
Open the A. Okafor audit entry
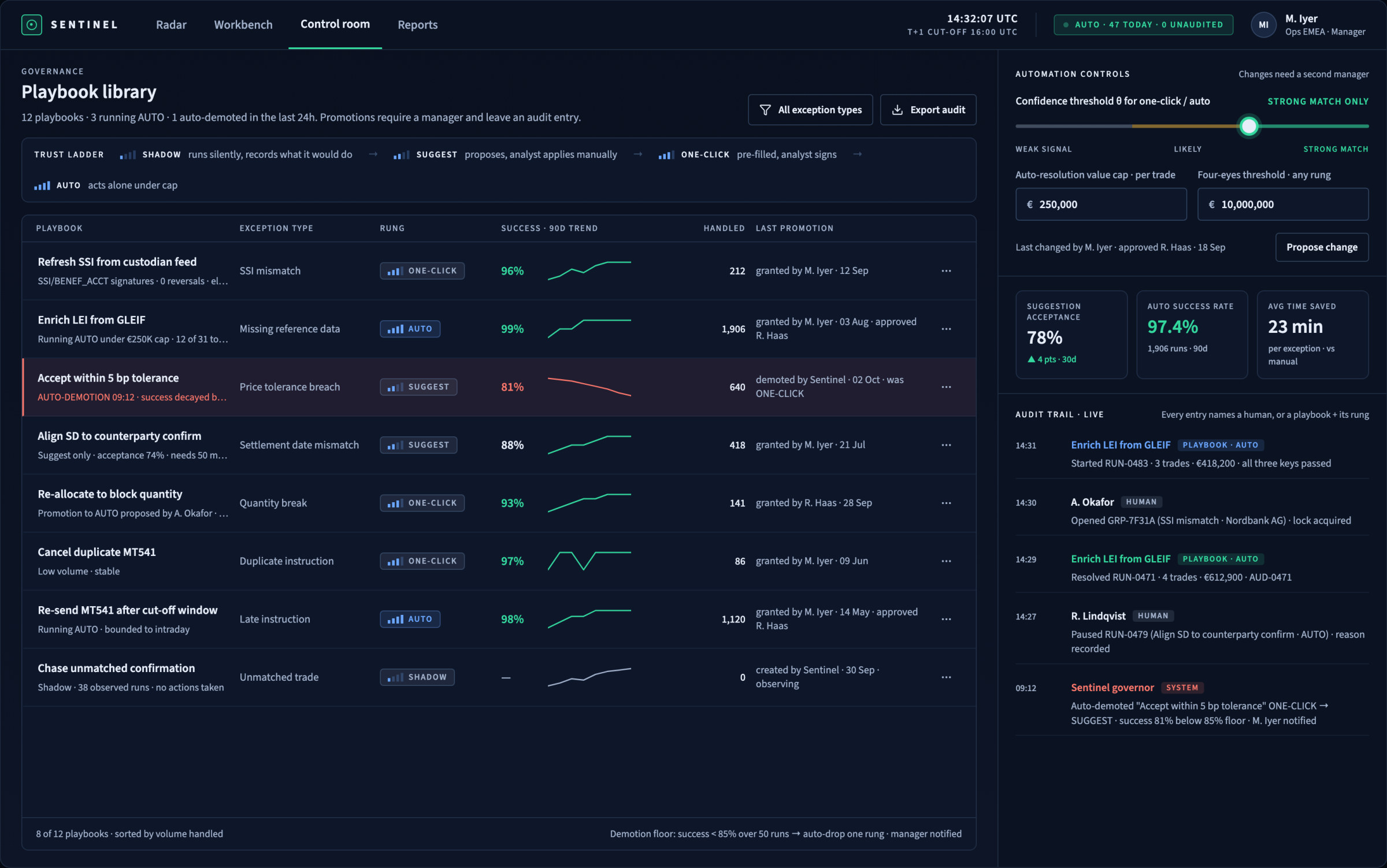point(1192,511)
